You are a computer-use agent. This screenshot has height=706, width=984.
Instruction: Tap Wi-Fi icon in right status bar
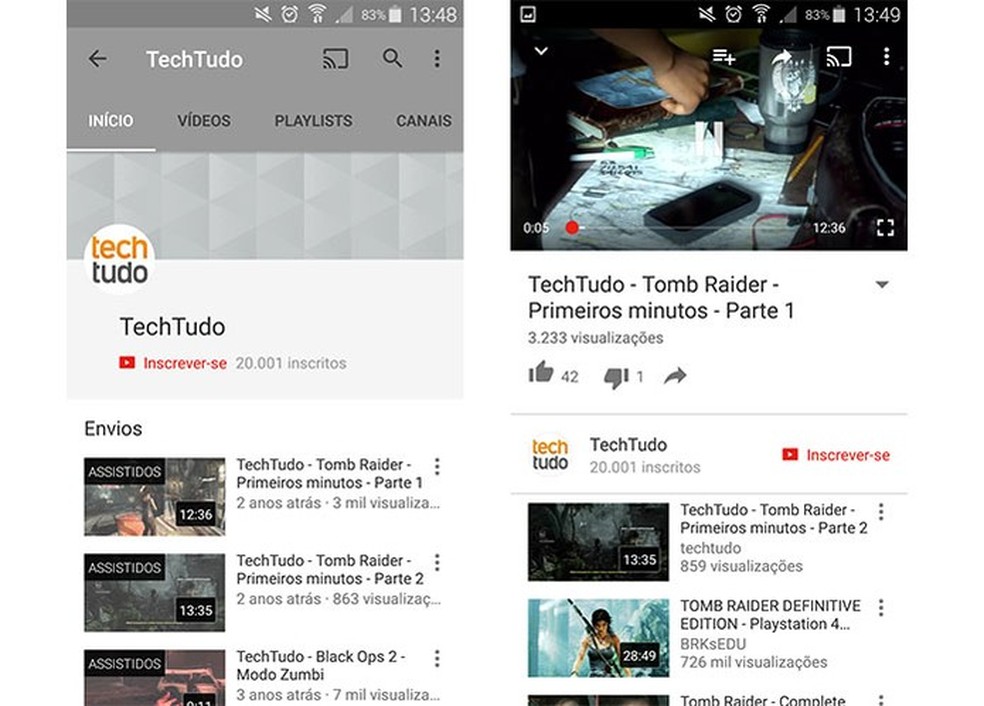click(761, 14)
